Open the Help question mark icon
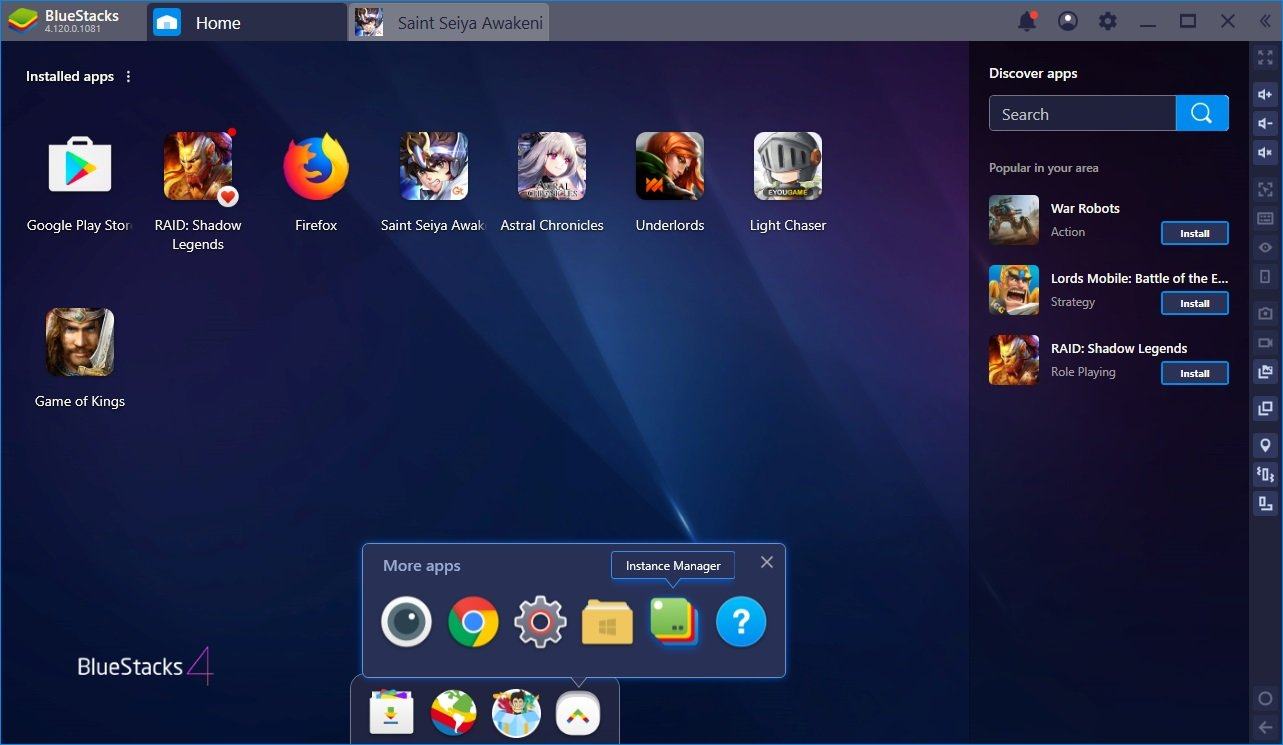1283x745 pixels. (741, 622)
